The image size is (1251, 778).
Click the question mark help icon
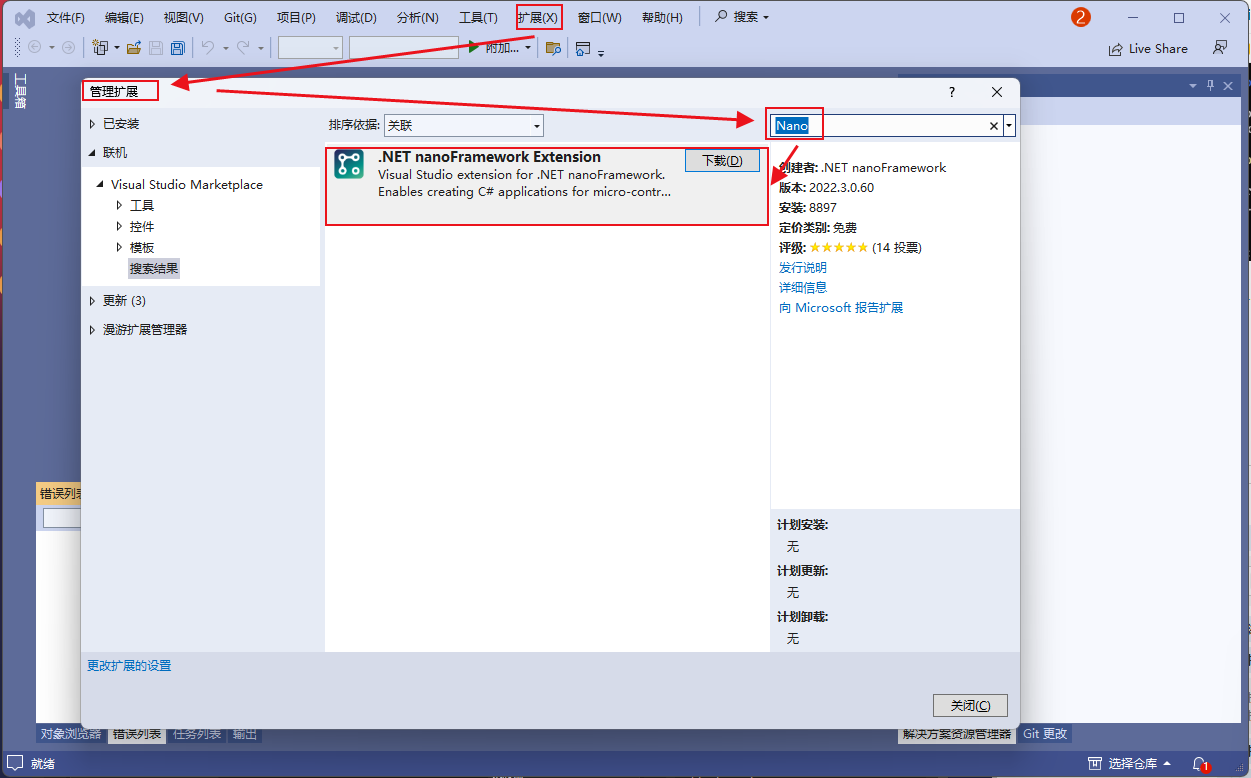click(x=951, y=92)
